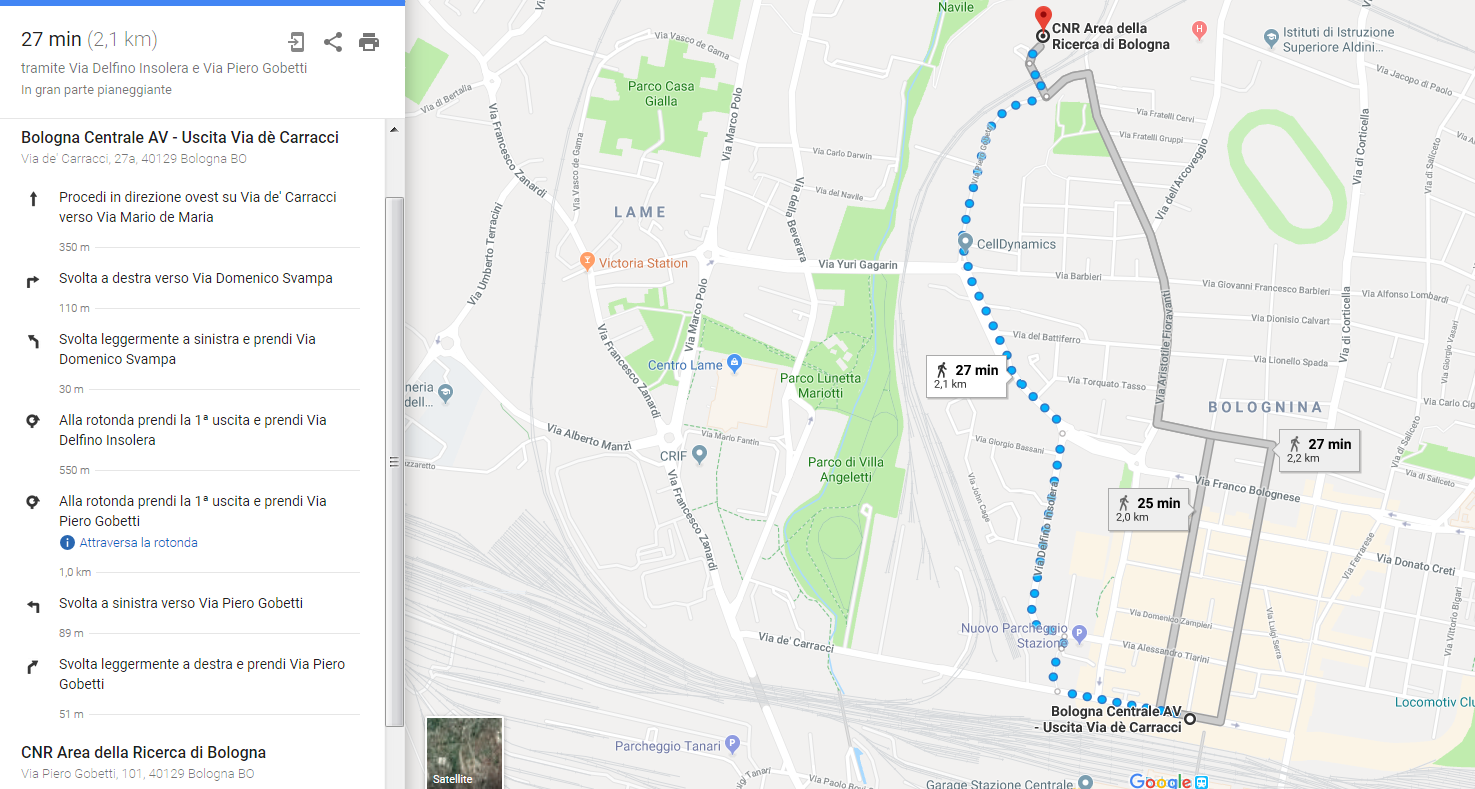Click origin Bologna Centrale AV heading
Image resolution: width=1475 pixels, height=789 pixels.
point(180,138)
